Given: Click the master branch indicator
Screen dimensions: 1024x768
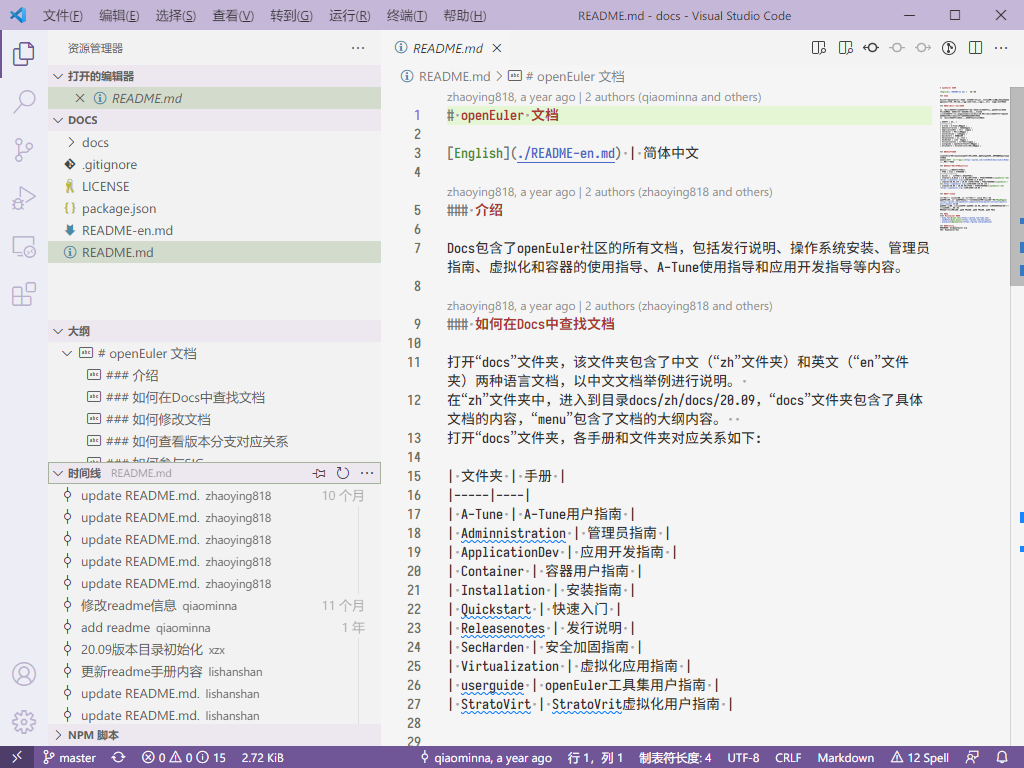Looking at the screenshot, I should click(x=69, y=758).
